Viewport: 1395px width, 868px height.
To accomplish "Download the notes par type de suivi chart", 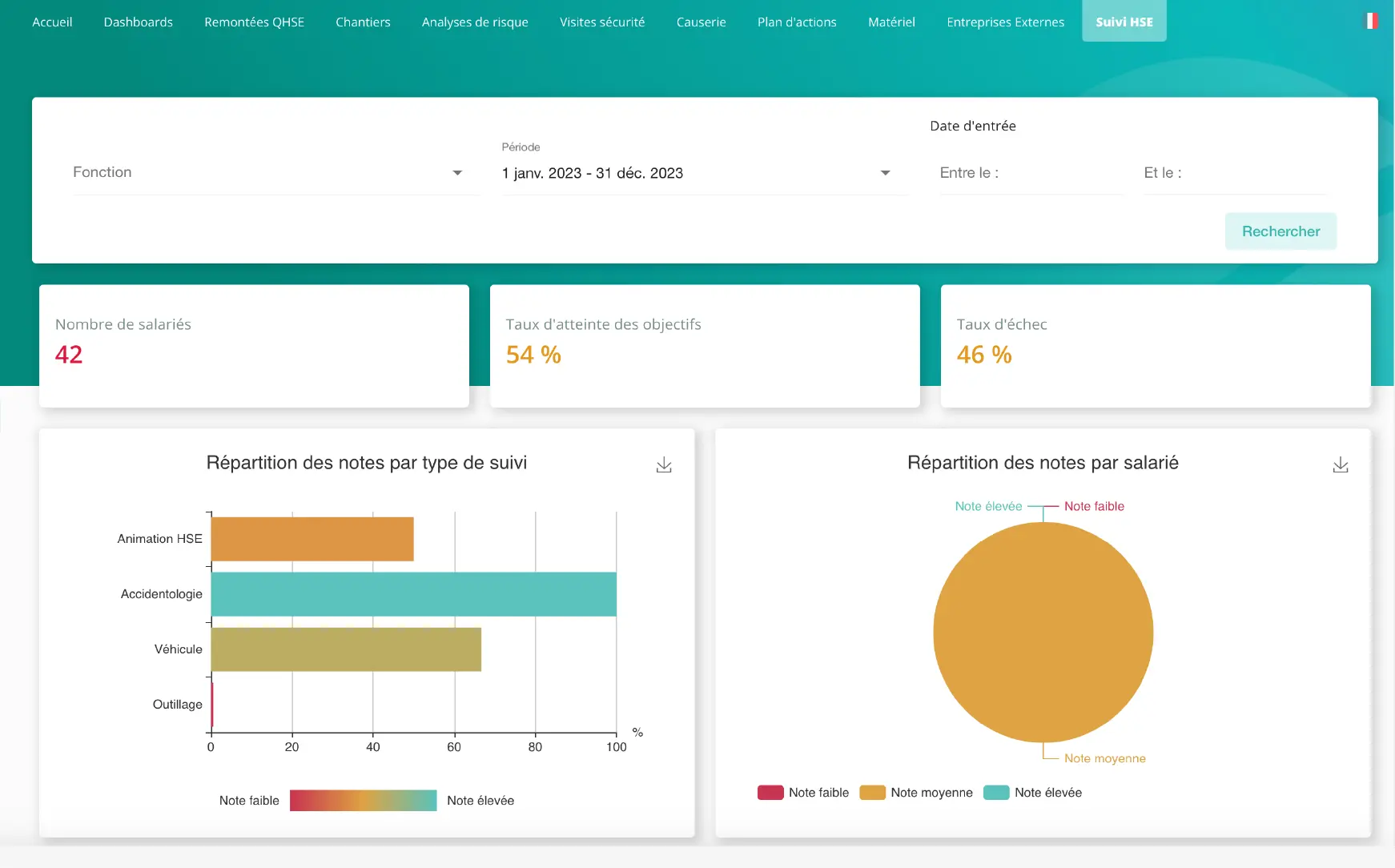I will (x=664, y=465).
